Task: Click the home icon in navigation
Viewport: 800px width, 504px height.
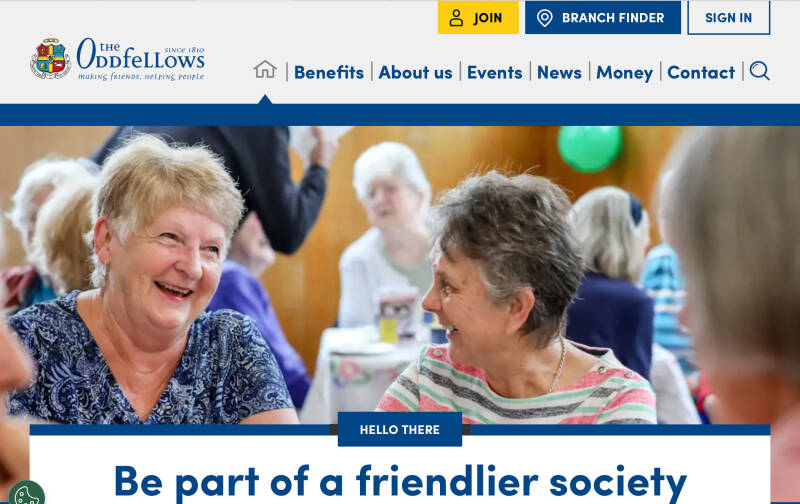Action: [265, 70]
